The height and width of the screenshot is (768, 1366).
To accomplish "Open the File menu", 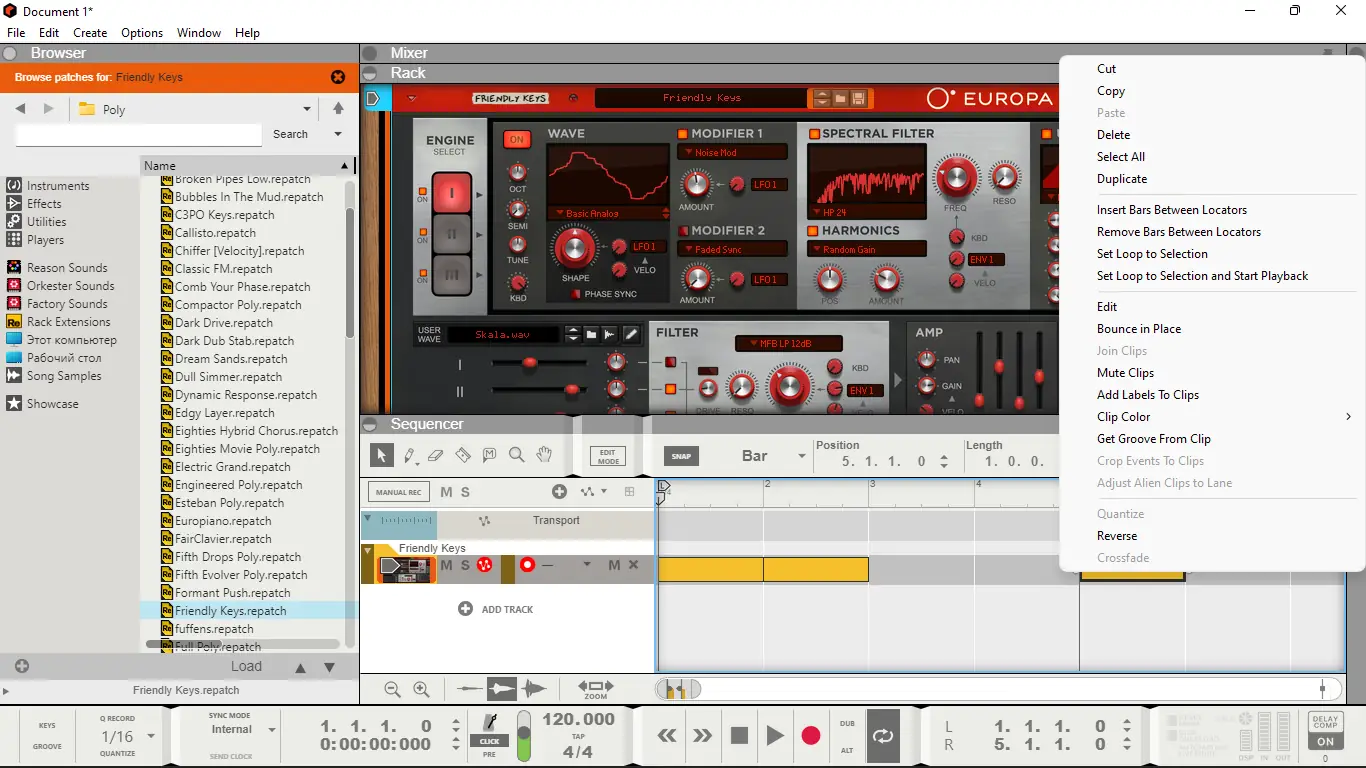I will [x=16, y=33].
